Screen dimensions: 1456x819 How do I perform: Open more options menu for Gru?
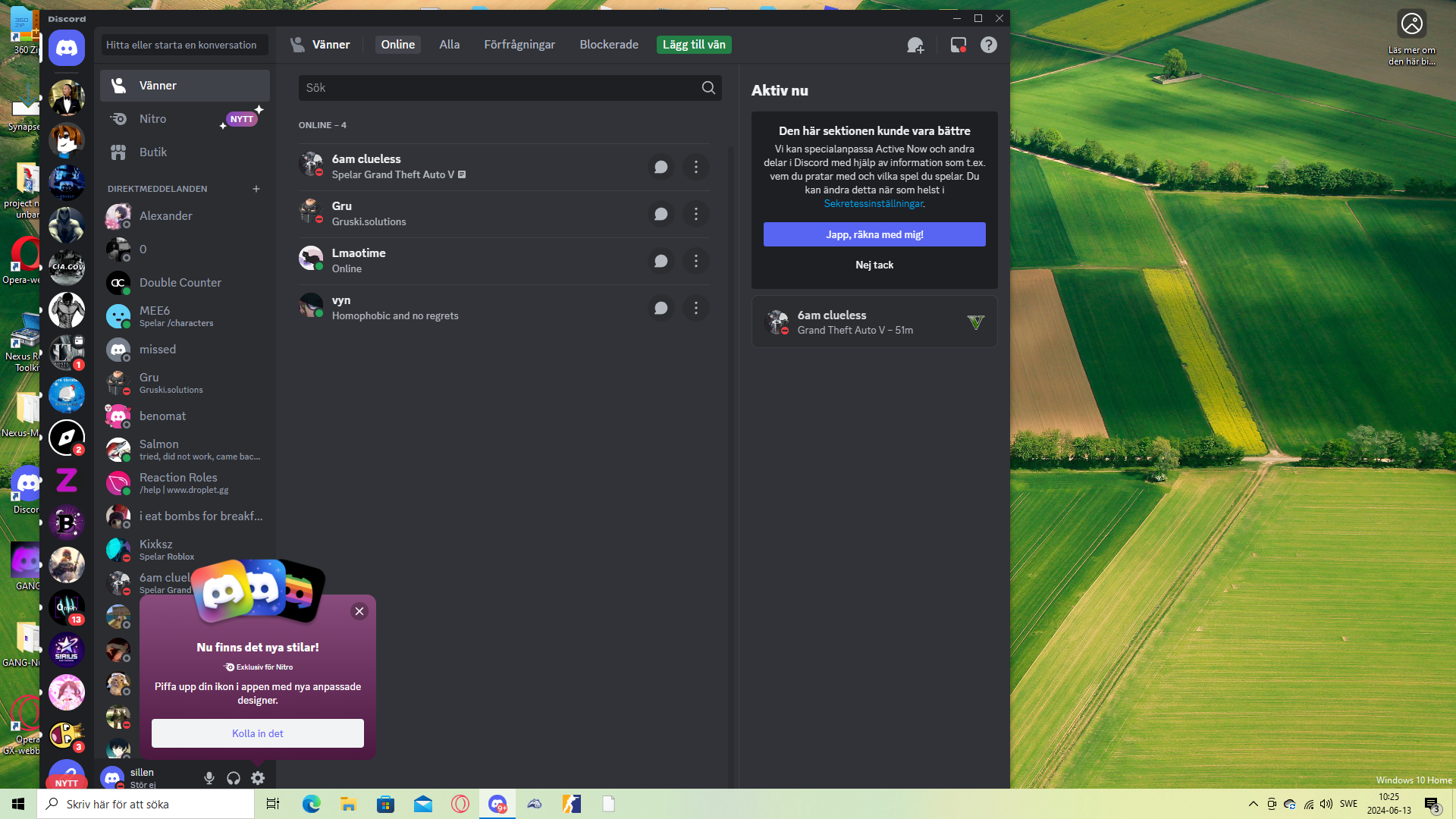(x=695, y=214)
